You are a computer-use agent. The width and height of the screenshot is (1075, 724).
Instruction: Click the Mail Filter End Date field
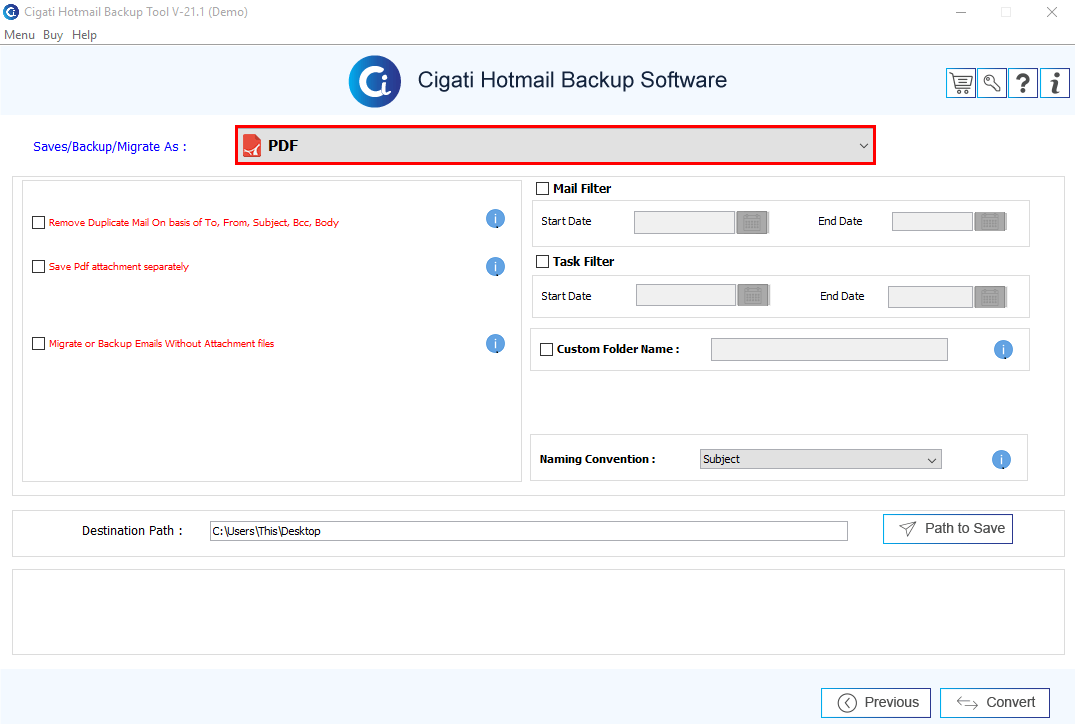click(x=932, y=221)
